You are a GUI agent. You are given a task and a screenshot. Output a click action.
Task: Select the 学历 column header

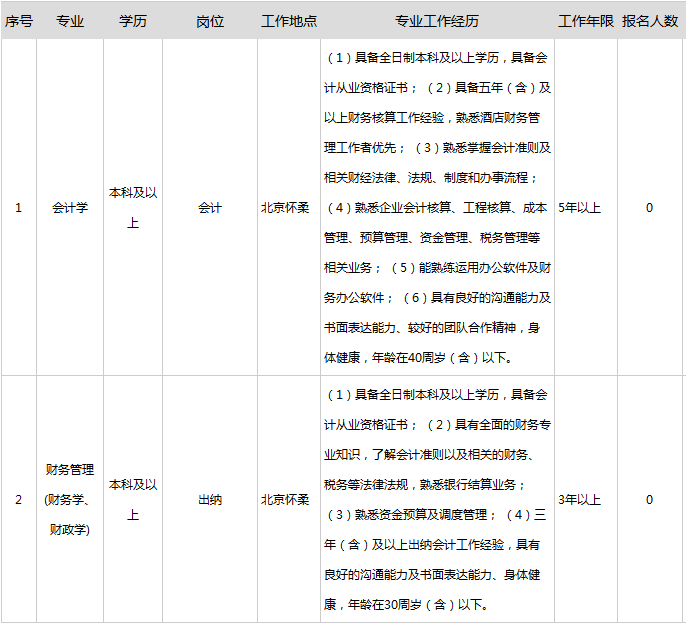point(133,21)
